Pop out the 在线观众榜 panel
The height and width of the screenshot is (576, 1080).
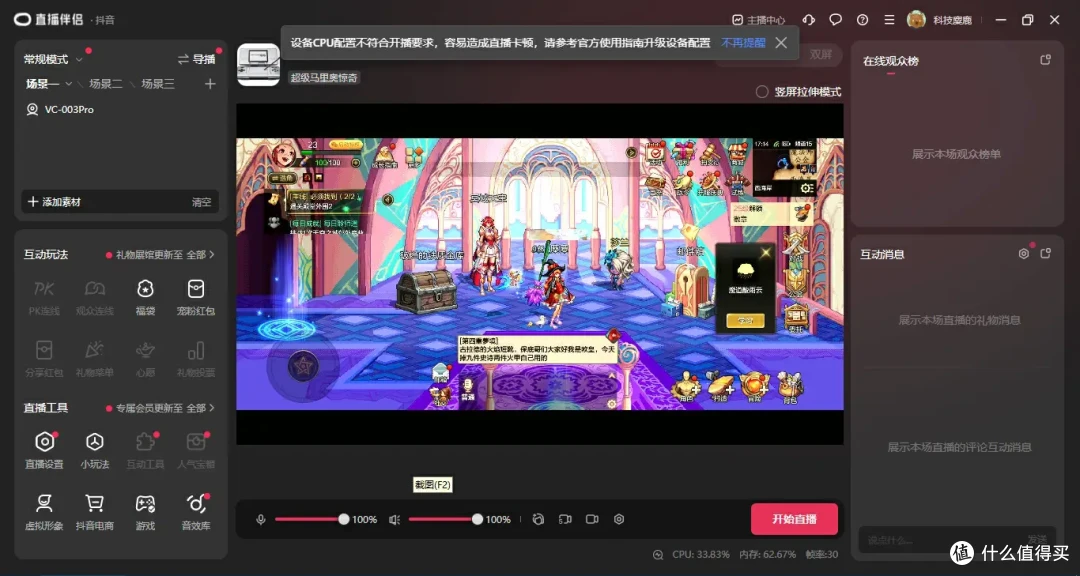[x=1046, y=60]
